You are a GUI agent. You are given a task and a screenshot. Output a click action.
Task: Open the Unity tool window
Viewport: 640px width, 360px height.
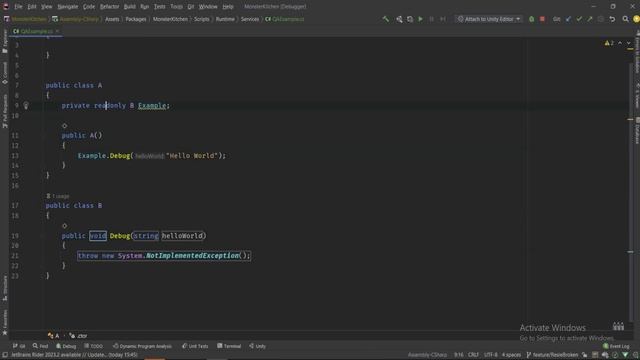(x=258, y=346)
